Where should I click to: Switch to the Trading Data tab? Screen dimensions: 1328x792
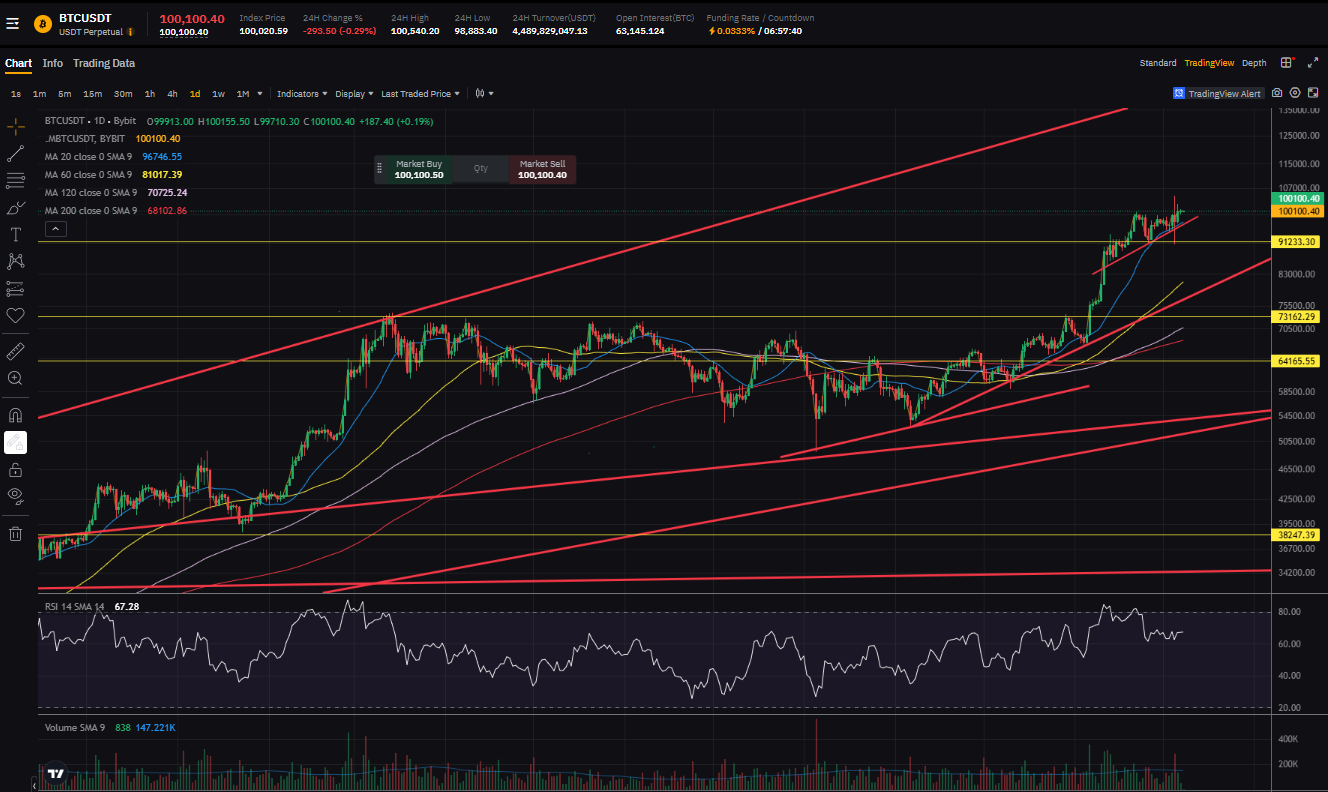(x=104, y=63)
